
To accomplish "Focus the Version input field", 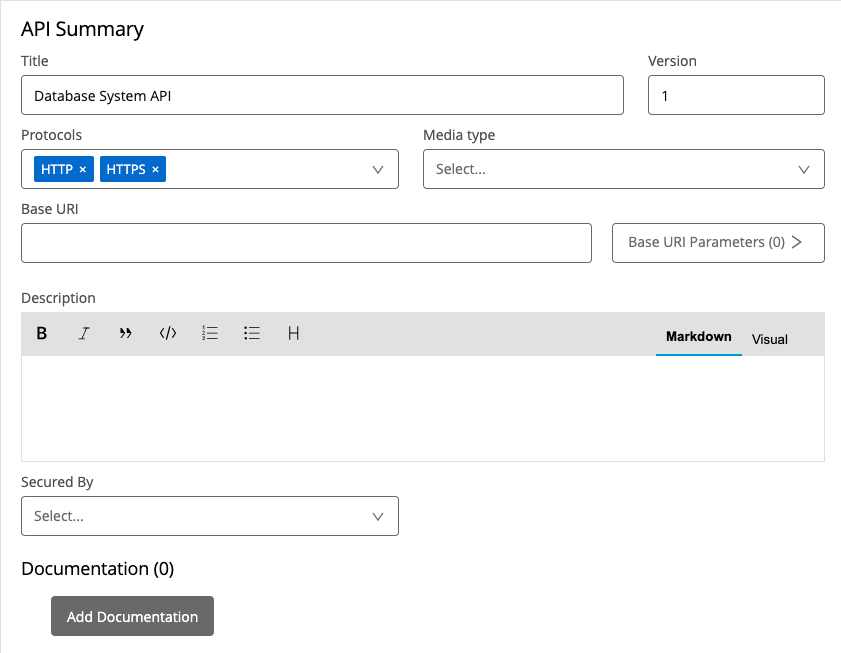I will pyautogui.click(x=736, y=96).
